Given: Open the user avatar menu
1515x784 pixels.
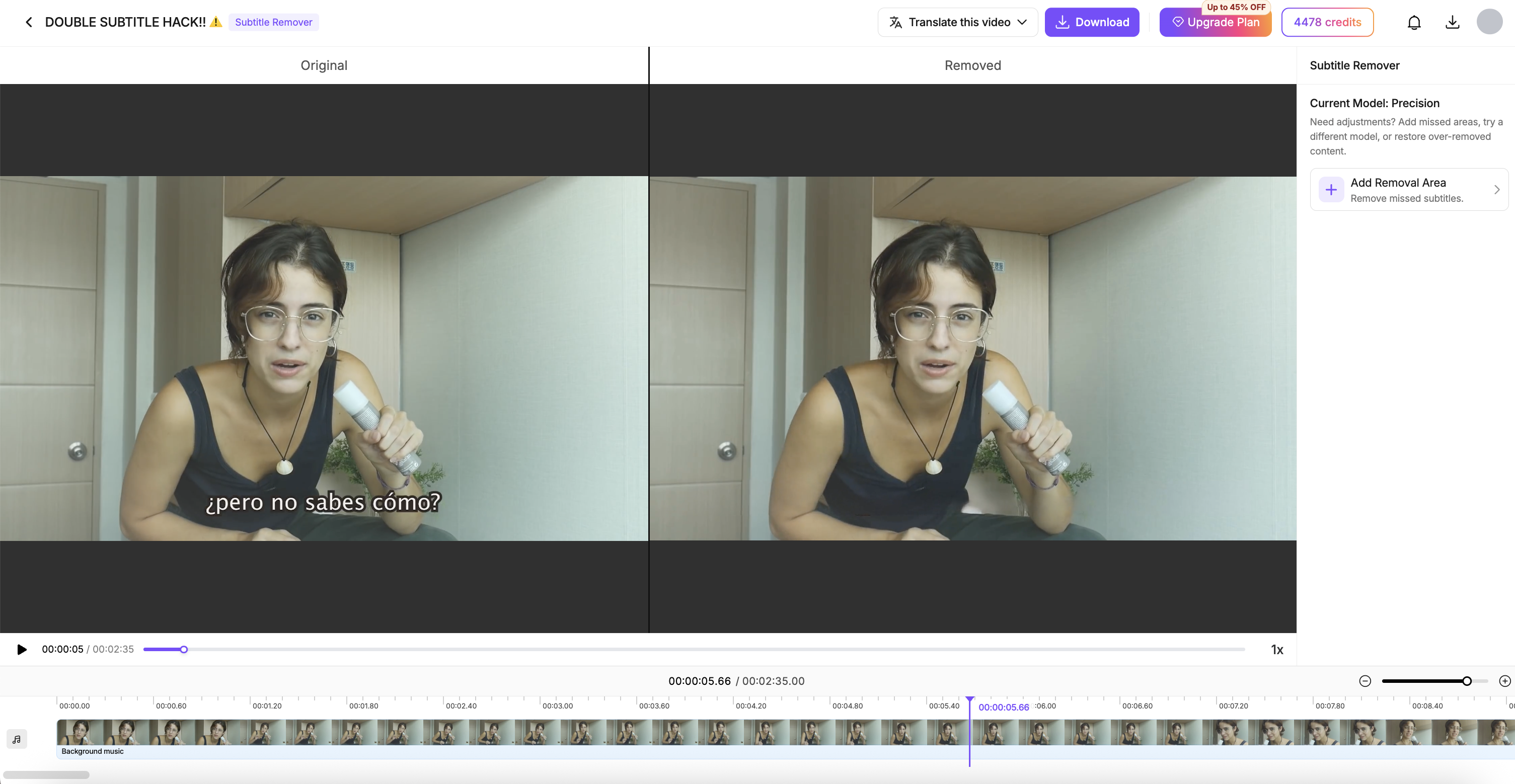Looking at the screenshot, I should click(1489, 22).
